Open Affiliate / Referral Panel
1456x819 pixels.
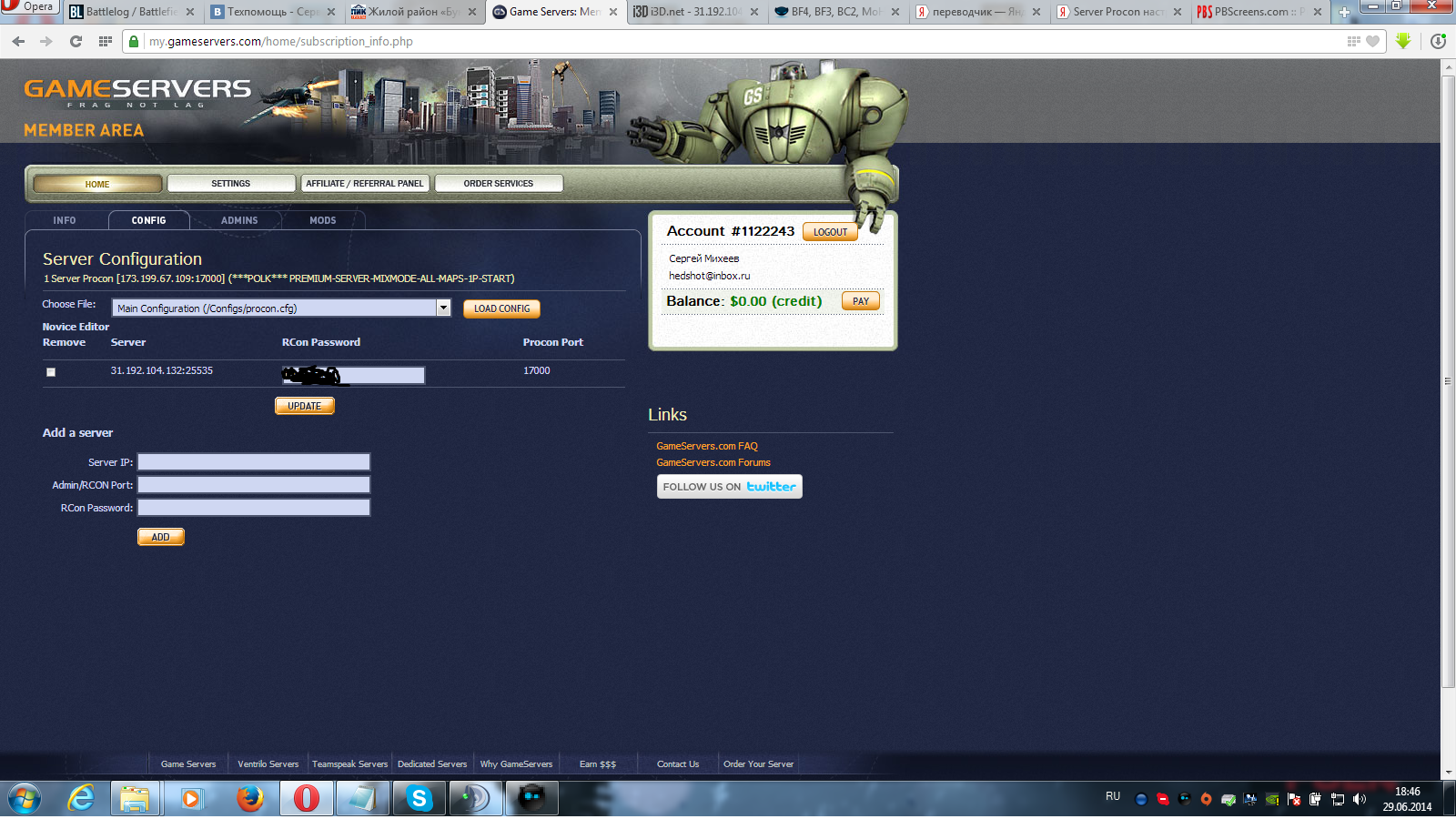364,184
